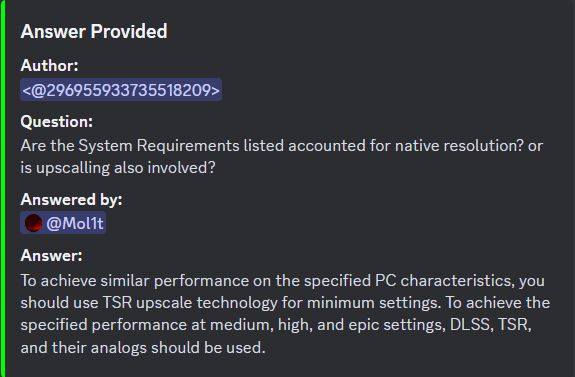Click the line "and their analogs should be used."

point(143,347)
